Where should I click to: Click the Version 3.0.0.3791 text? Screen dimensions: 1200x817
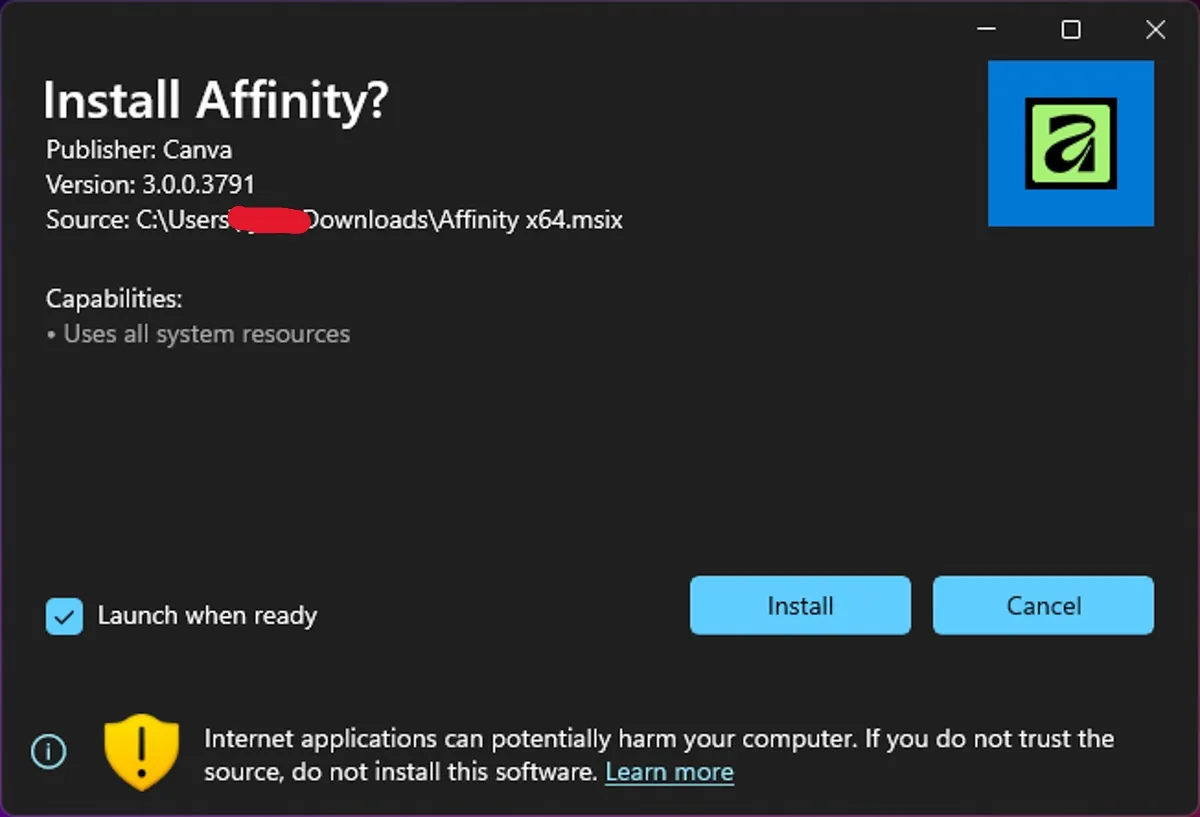point(150,184)
